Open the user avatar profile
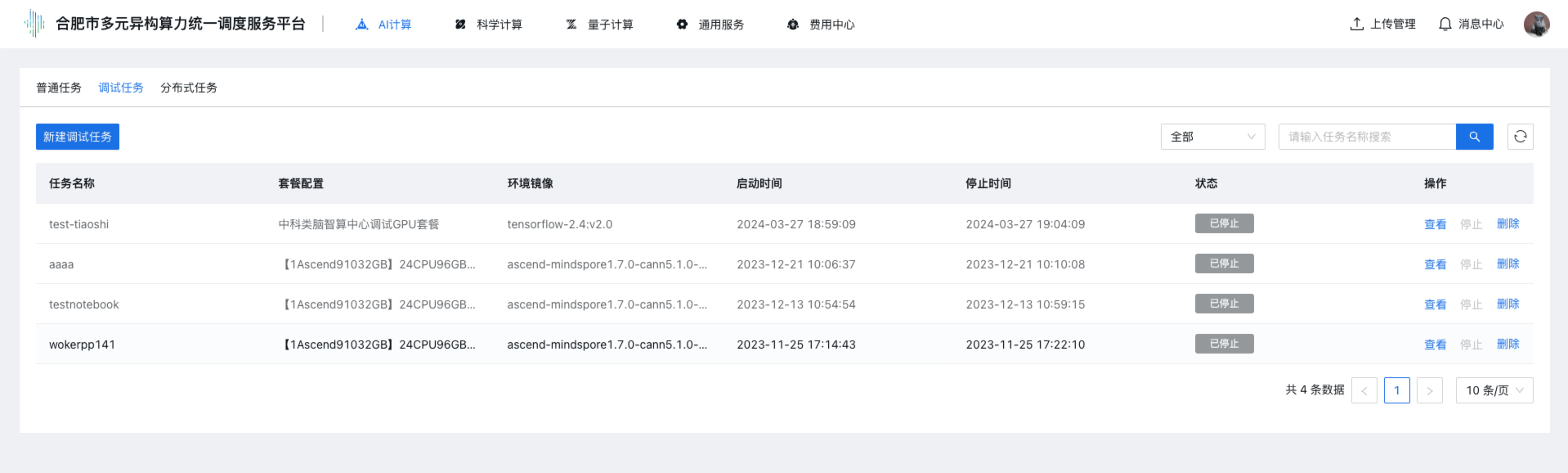The height and width of the screenshot is (473, 1568). point(1536,25)
